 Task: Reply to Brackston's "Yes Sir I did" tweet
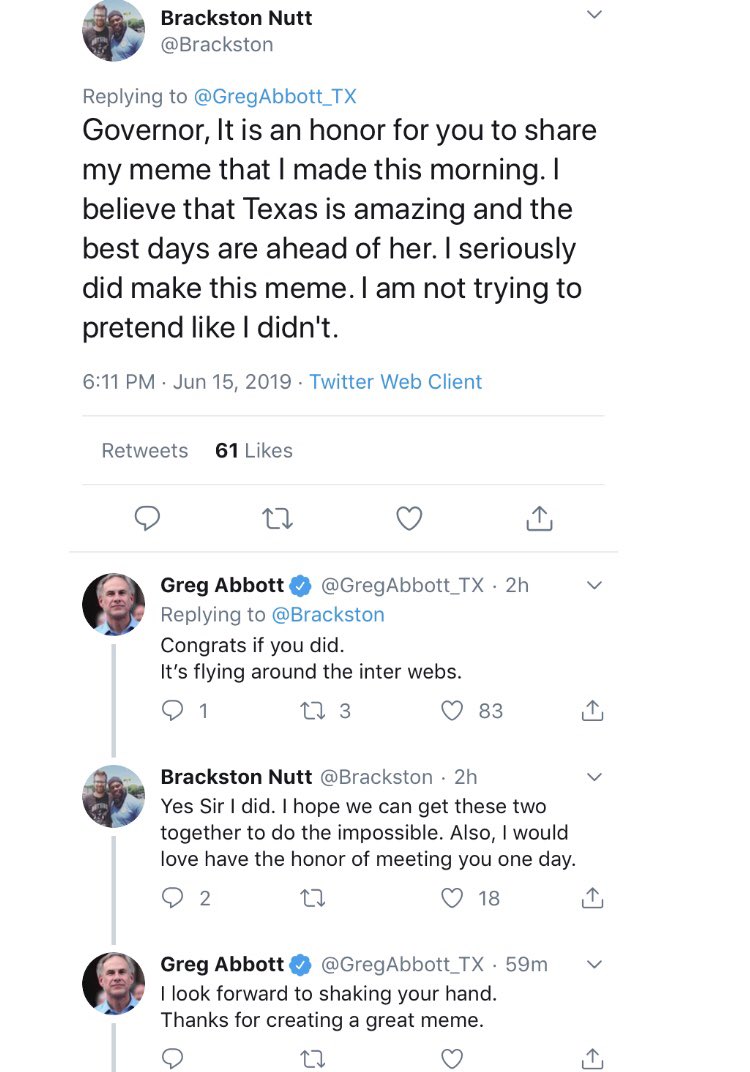pyautogui.click(x=174, y=898)
